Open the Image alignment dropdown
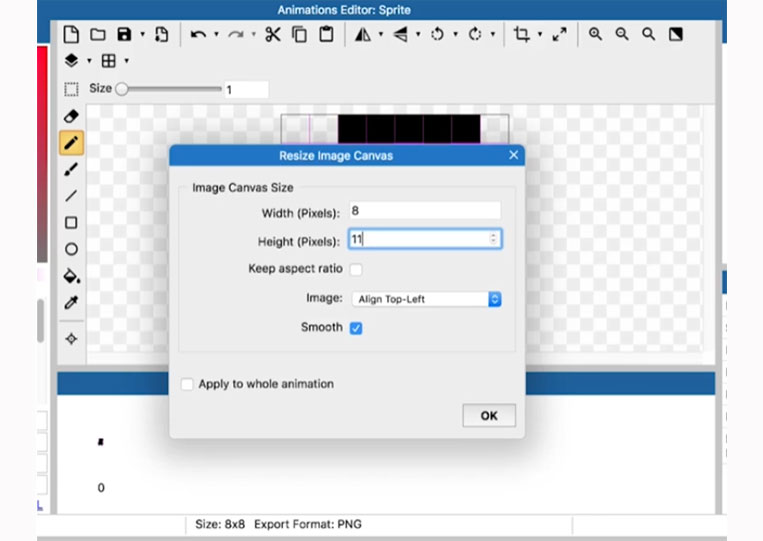The image size is (763, 541). click(x=426, y=299)
